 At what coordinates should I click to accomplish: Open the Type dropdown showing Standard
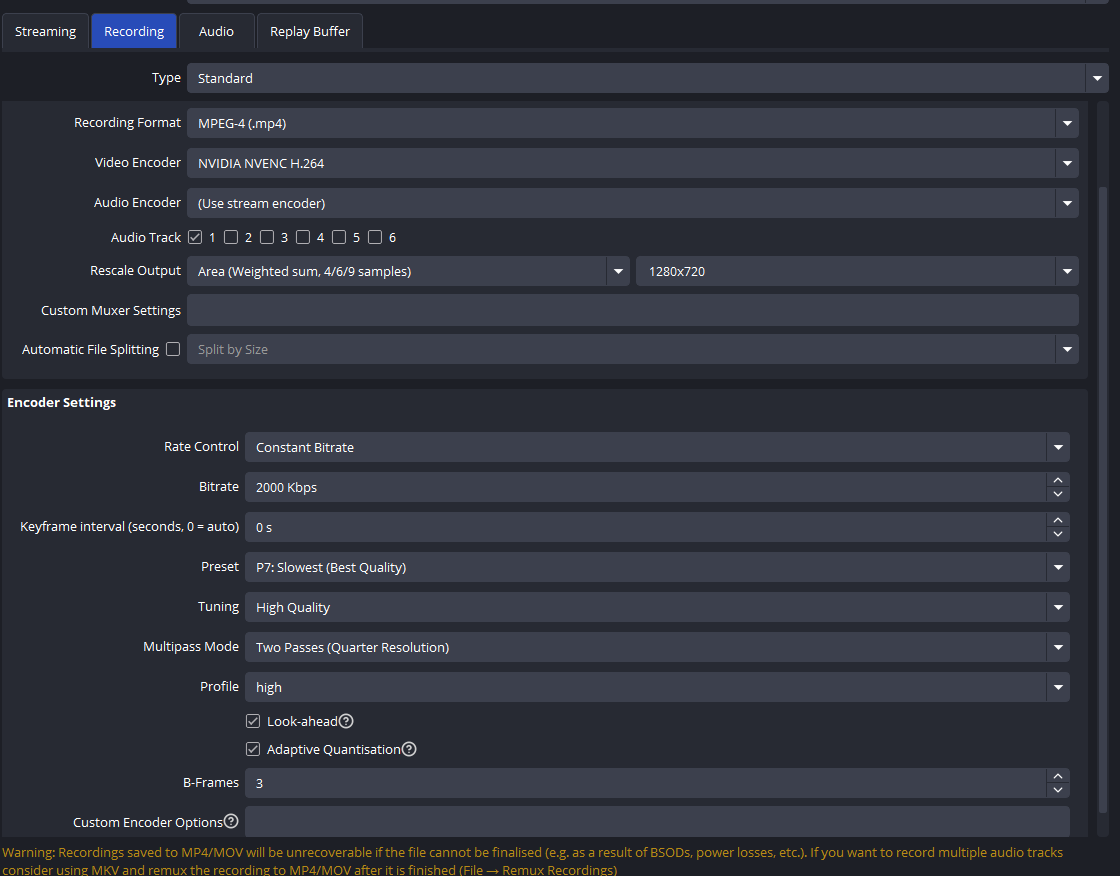[648, 78]
